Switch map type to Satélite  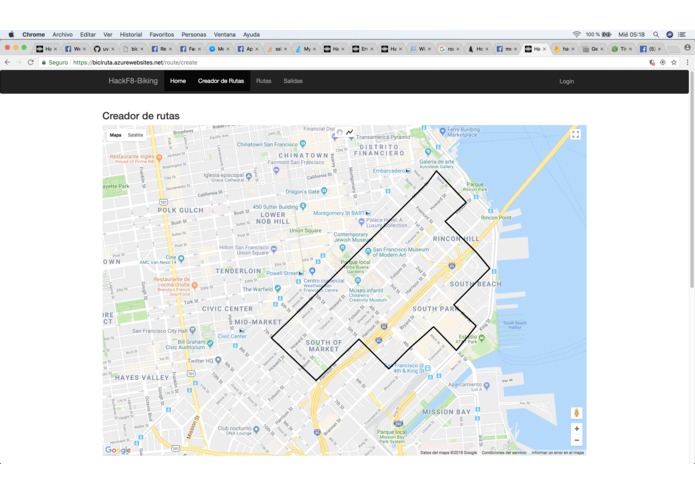coord(135,135)
